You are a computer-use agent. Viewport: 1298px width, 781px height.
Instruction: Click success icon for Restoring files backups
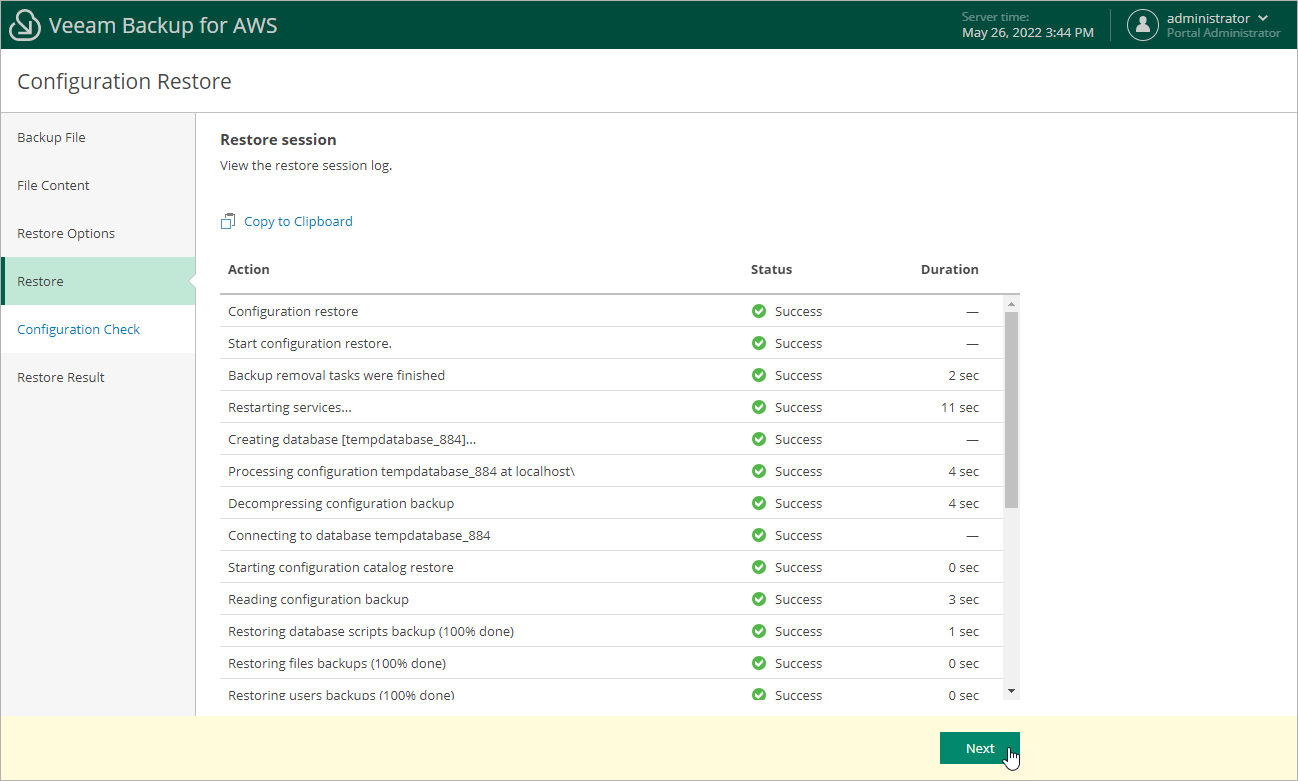coord(759,663)
